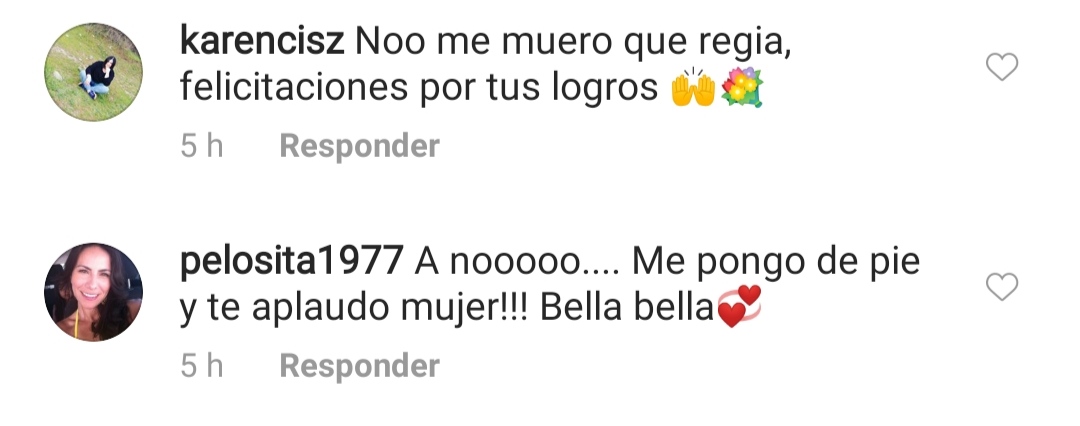
Task: Click Responder under pelosita1977's comment
Action: pyautogui.click(x=360, y=366)
